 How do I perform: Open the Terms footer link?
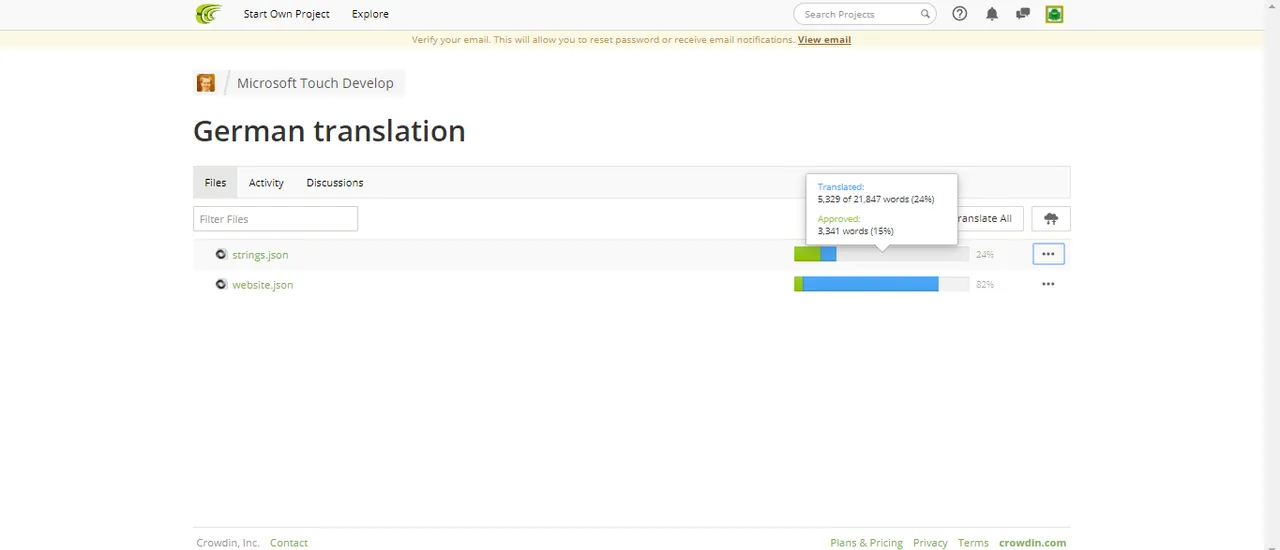pyautogui.click(x=973, y=543)
